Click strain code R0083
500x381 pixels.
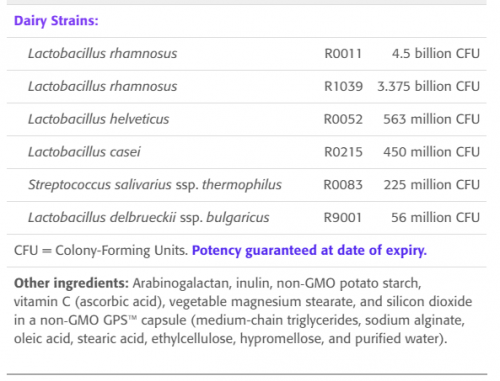pos(343,185)
